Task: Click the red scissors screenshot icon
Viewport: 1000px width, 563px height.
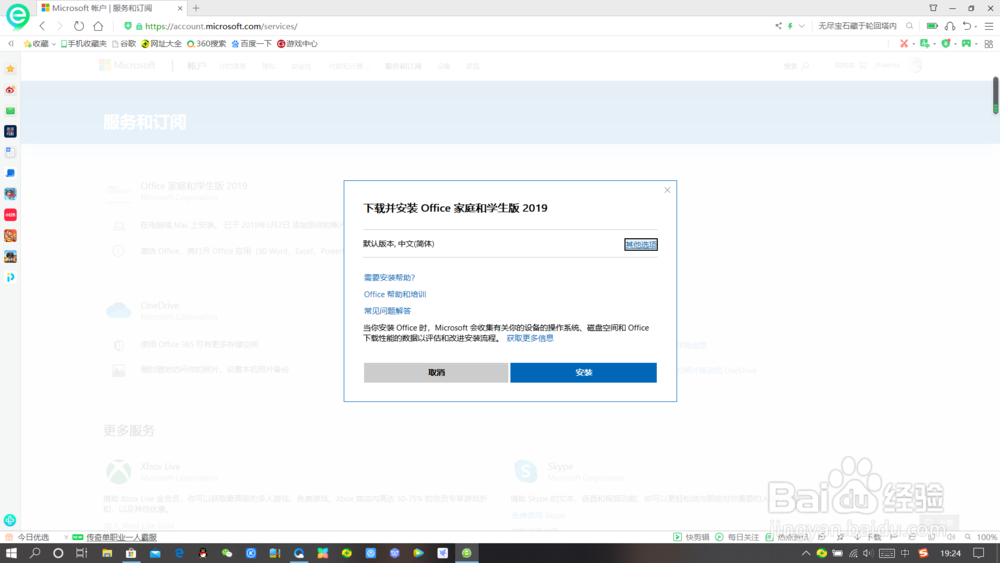Action: pos(904,43)
